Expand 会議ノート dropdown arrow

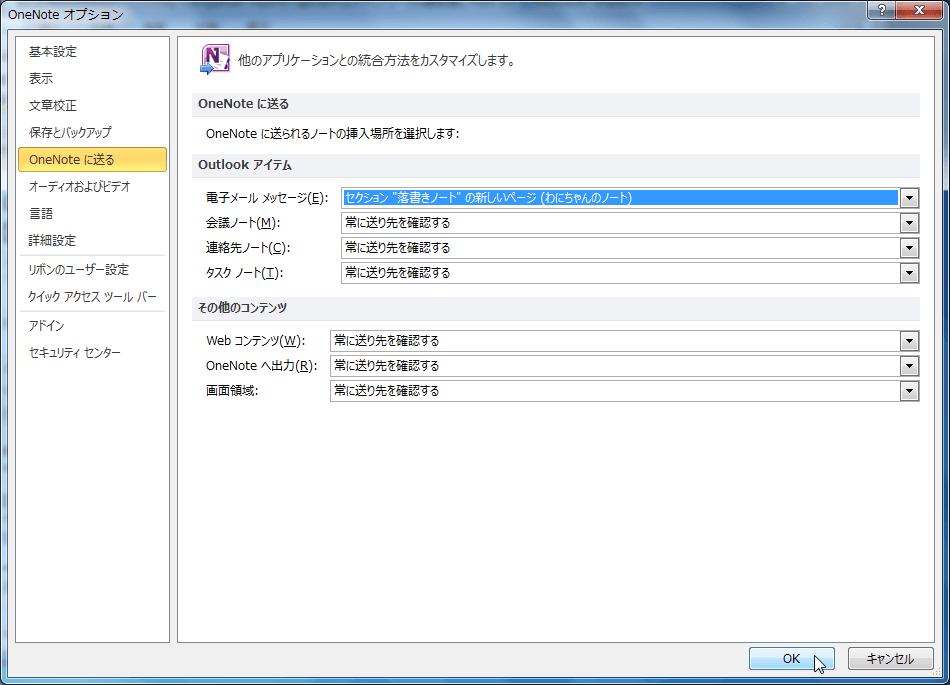(x=909, y=223)
